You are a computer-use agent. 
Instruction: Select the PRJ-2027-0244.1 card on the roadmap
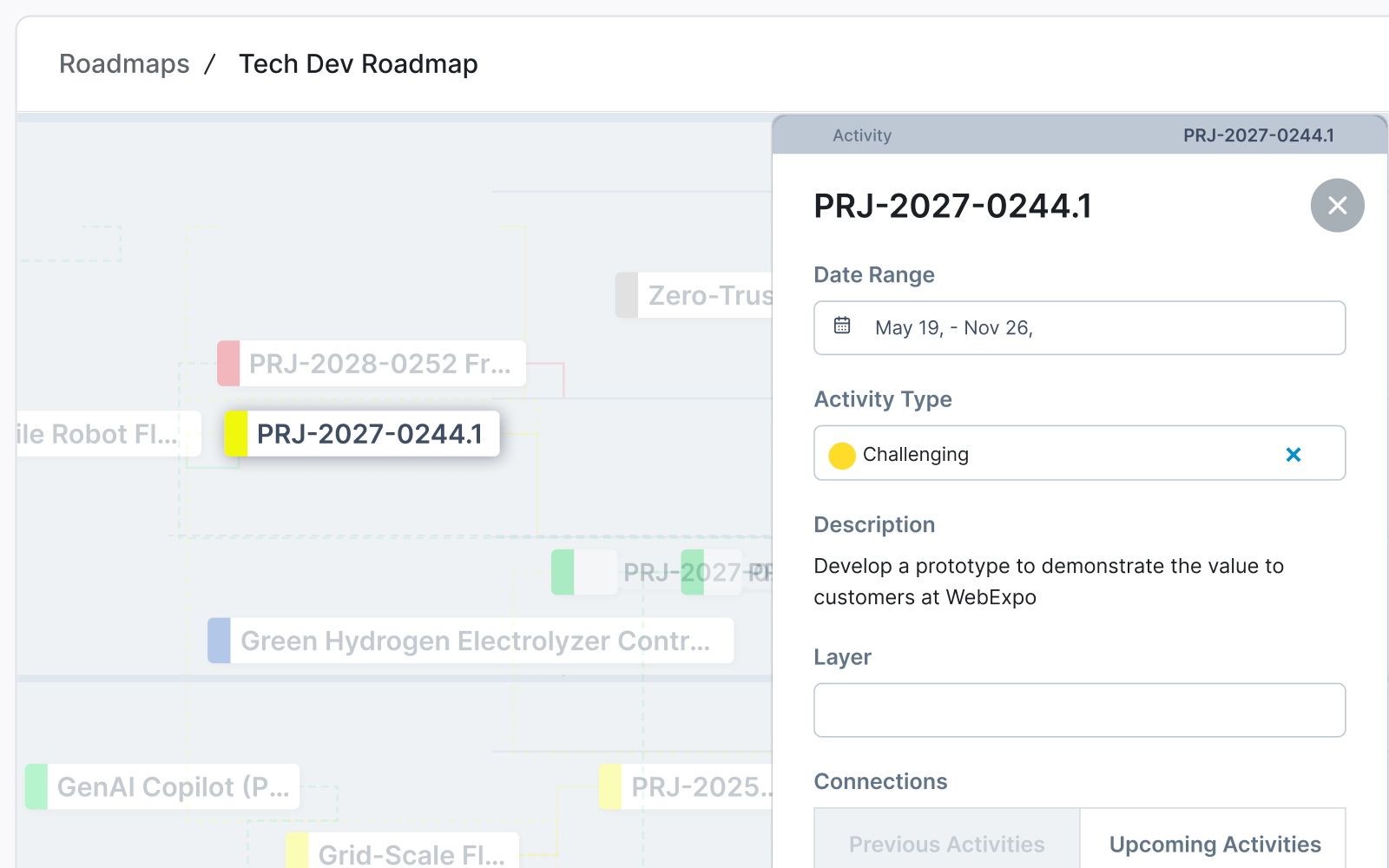[362, 433]
